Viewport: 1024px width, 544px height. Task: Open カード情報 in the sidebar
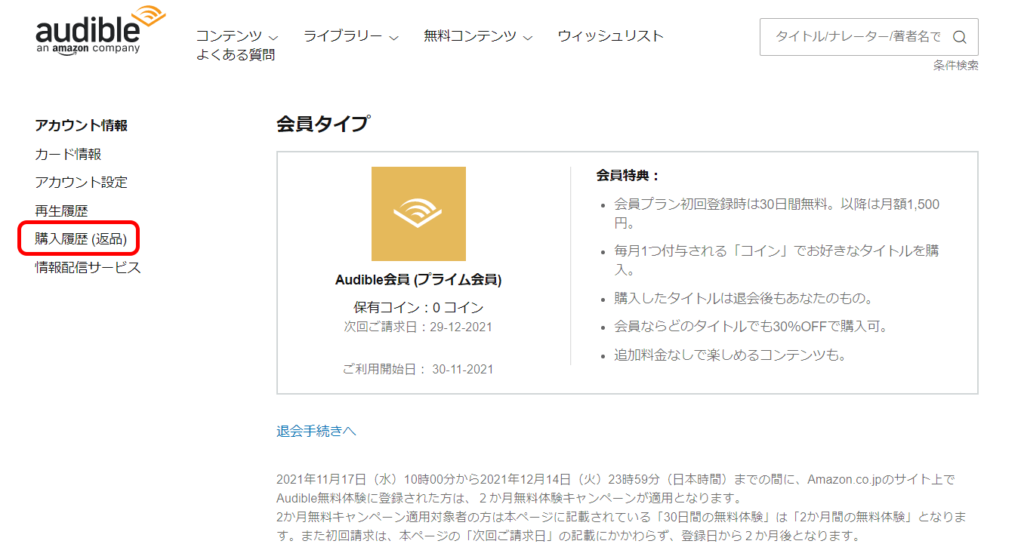point(68,154)
